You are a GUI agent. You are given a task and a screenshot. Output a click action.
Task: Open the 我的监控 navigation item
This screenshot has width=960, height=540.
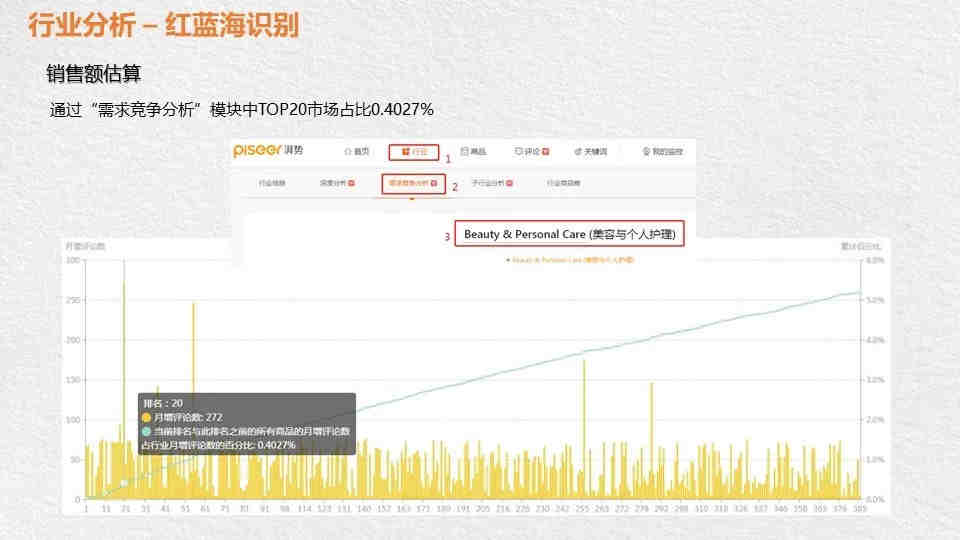tap(662, 151)
